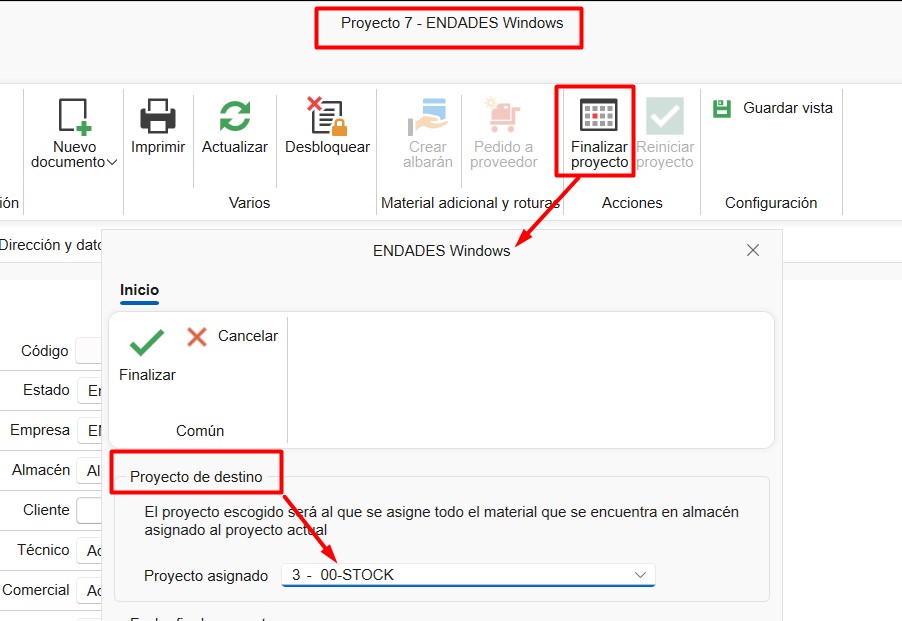Open the Proyecto asignado combo box
The image size is (902, 621).
tap(460, 575)
